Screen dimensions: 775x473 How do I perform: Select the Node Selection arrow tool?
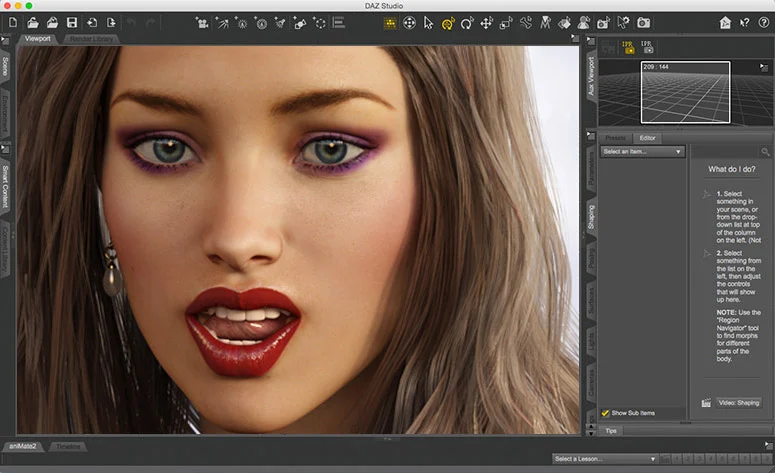(429, 22)
